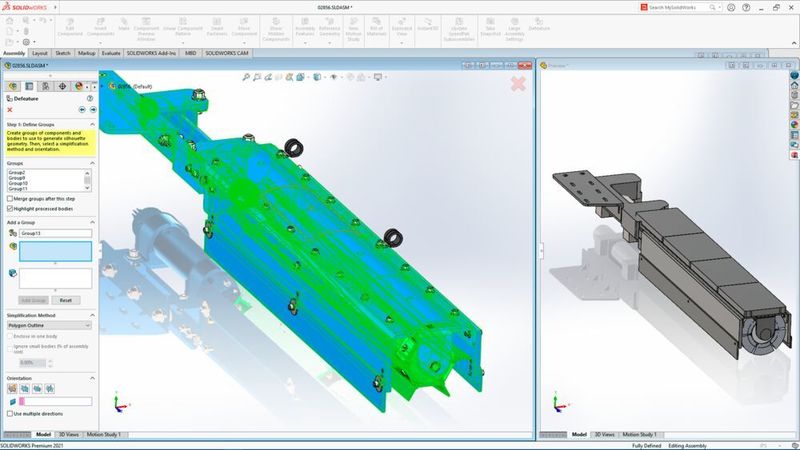Viewport: 800px width, 450px height.
Task: Collapse Step 1: Define Groups section
Action: (x=92, y=124)
